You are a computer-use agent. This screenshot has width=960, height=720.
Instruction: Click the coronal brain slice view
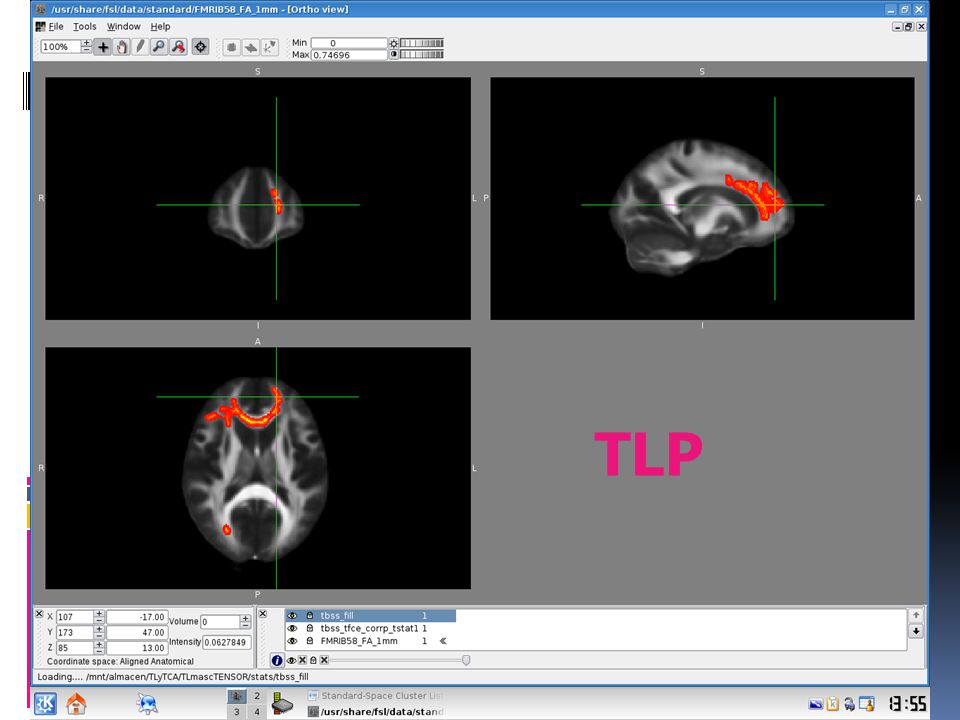[258, 198]
